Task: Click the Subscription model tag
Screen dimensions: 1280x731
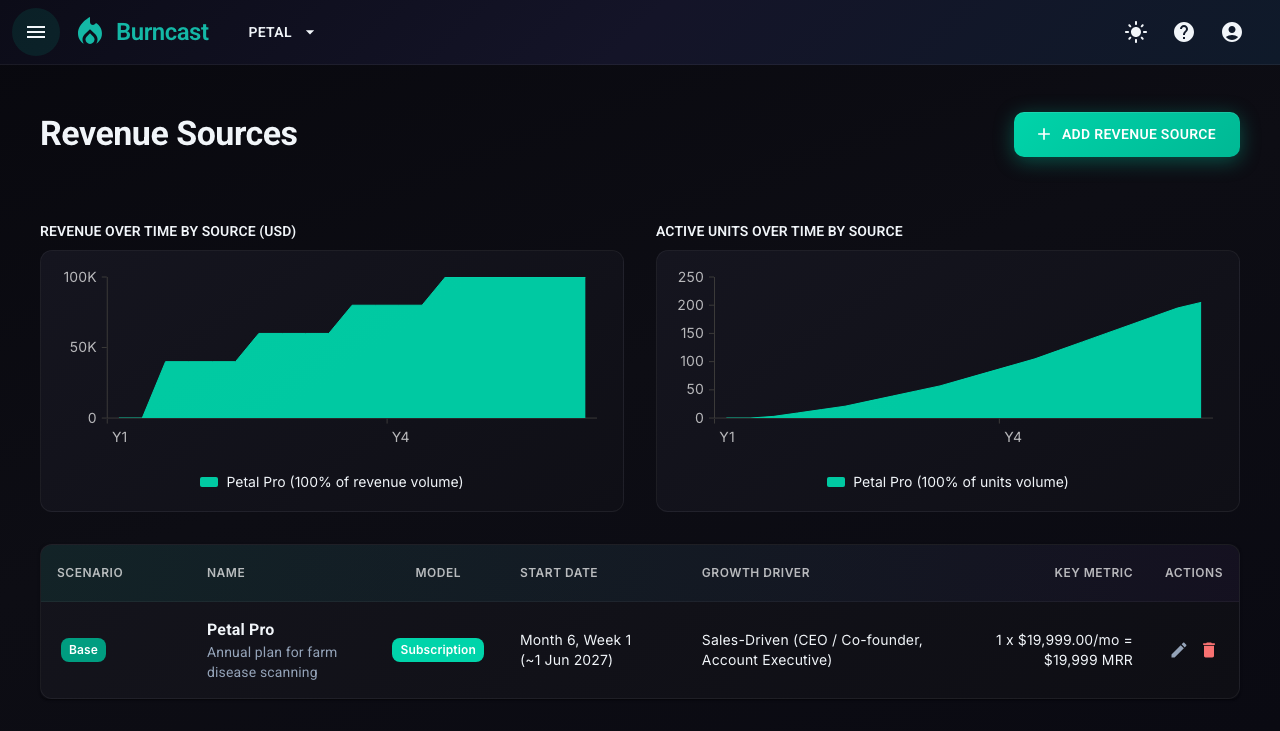Action: pos(438,650)
